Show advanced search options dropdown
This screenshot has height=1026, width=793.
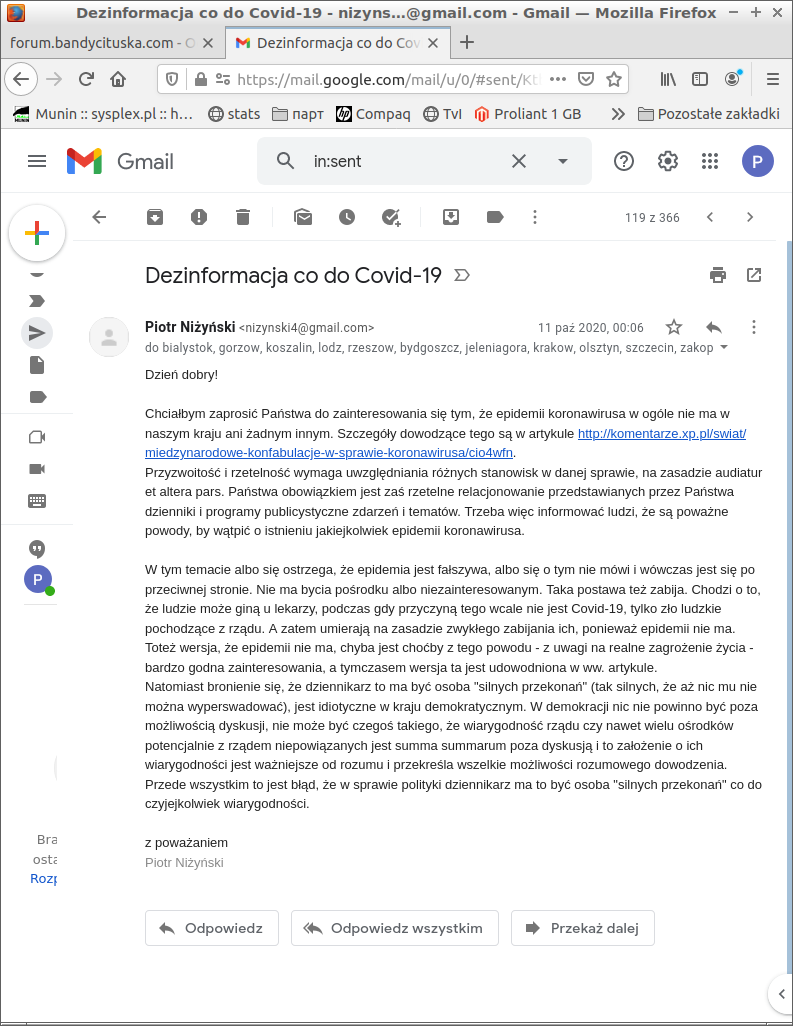click(x=563, y=161)
